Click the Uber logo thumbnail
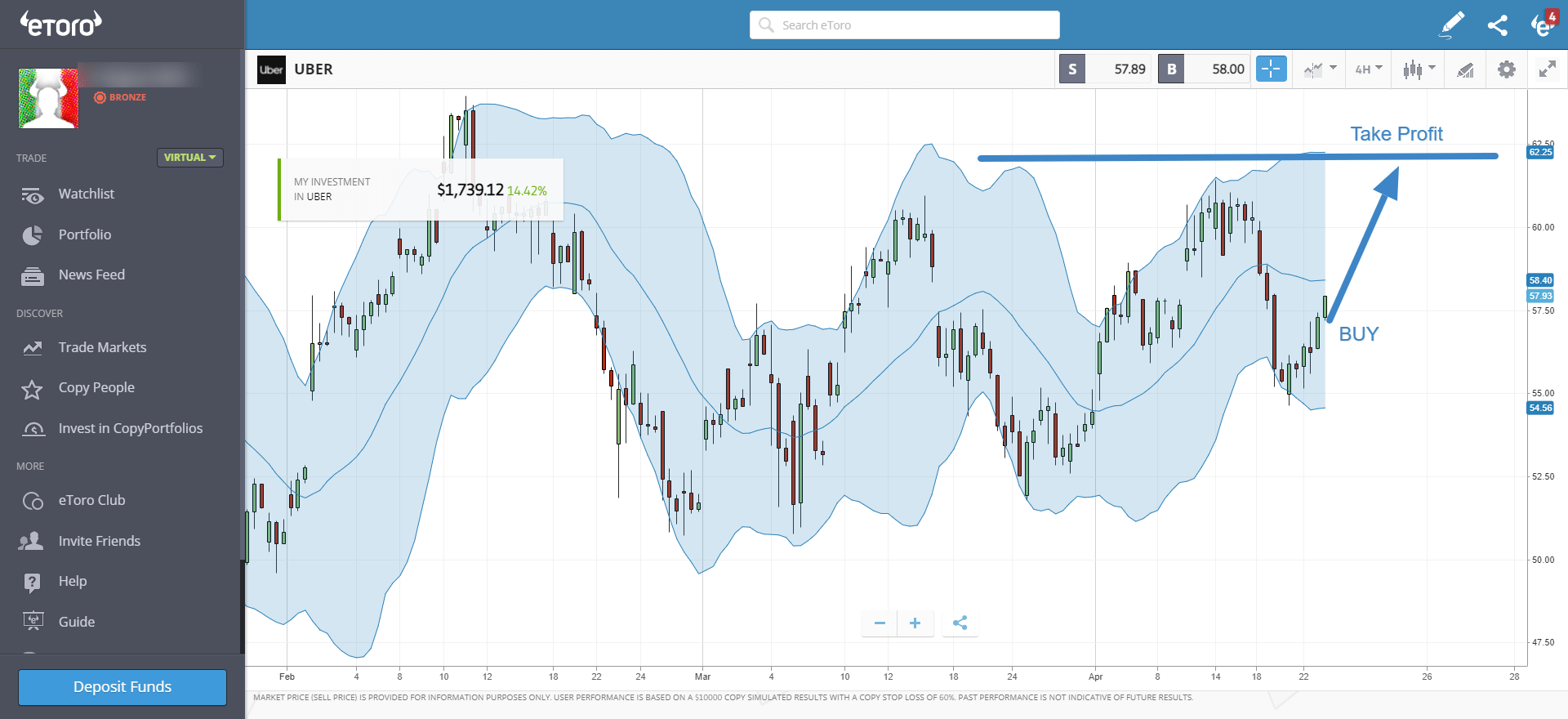 271,69
